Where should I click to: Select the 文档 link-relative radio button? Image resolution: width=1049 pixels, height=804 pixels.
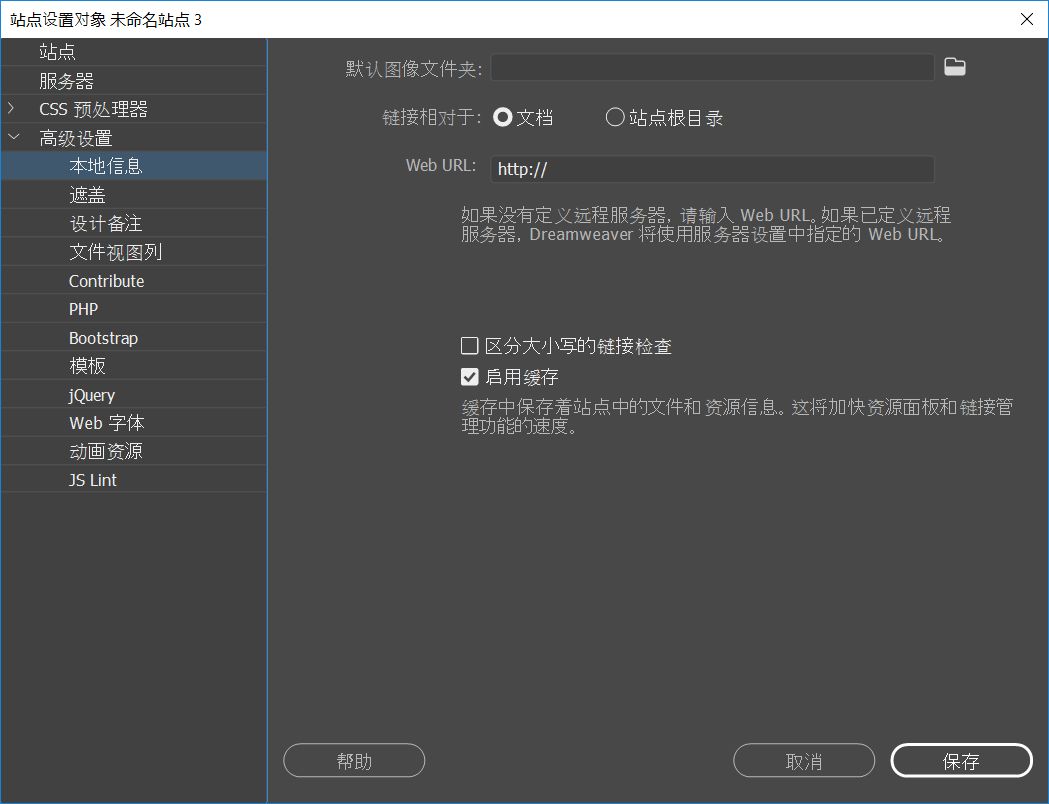click(502, 118)
